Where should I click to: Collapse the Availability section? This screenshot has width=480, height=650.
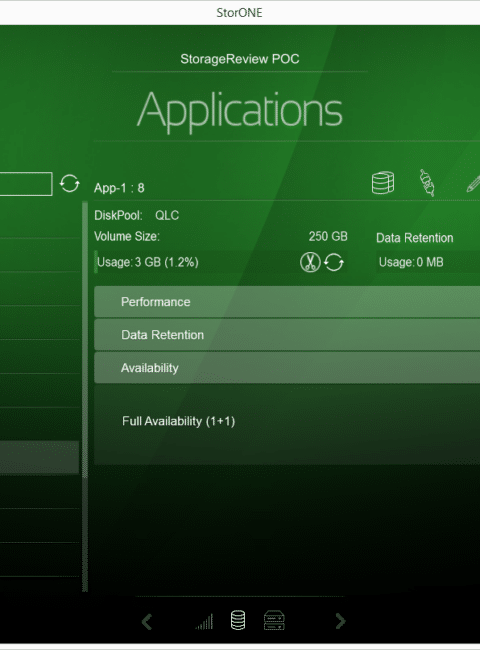[287, 368]
